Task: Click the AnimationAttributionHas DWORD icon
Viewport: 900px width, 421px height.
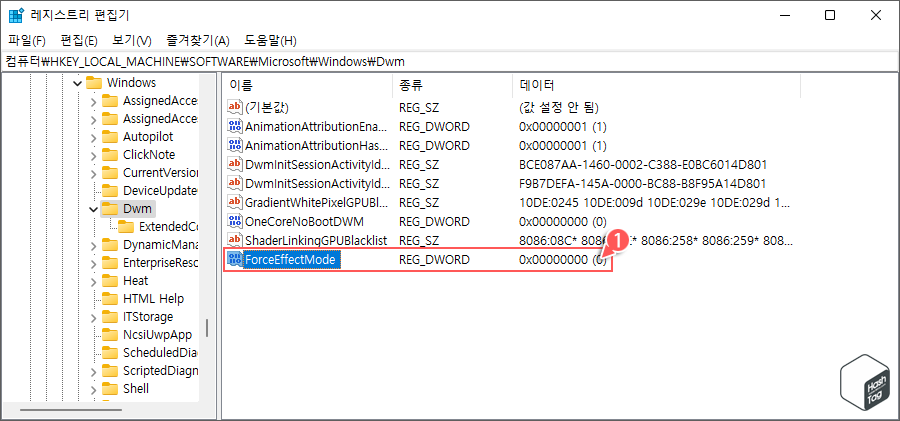Action: click(x=235, y=145)
